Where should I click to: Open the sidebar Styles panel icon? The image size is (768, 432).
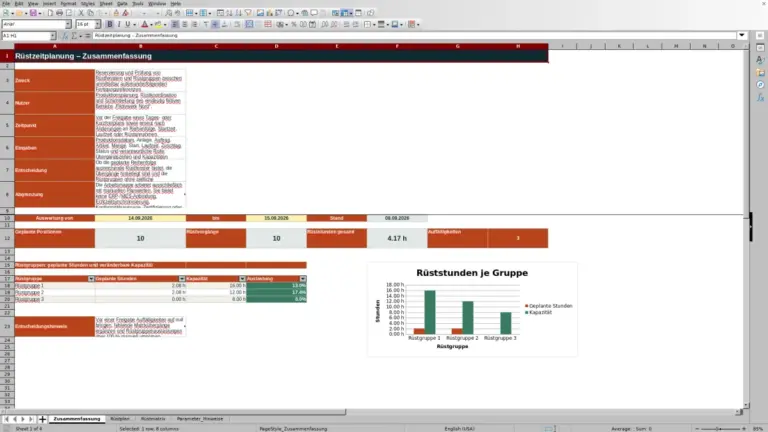tap(760, 60)
